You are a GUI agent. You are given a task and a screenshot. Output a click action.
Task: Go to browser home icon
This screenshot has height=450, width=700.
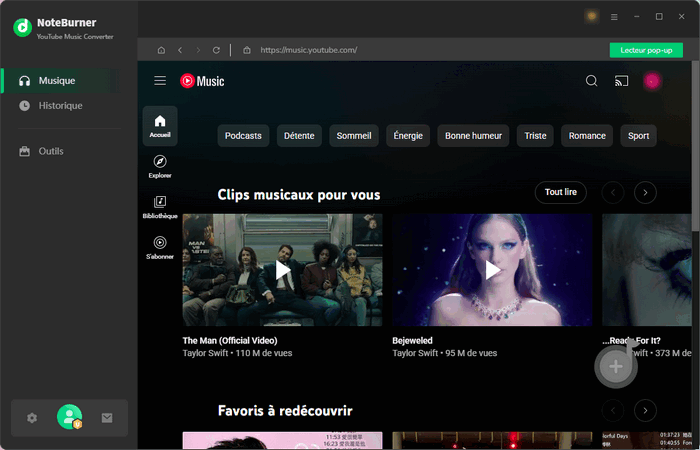161,50
